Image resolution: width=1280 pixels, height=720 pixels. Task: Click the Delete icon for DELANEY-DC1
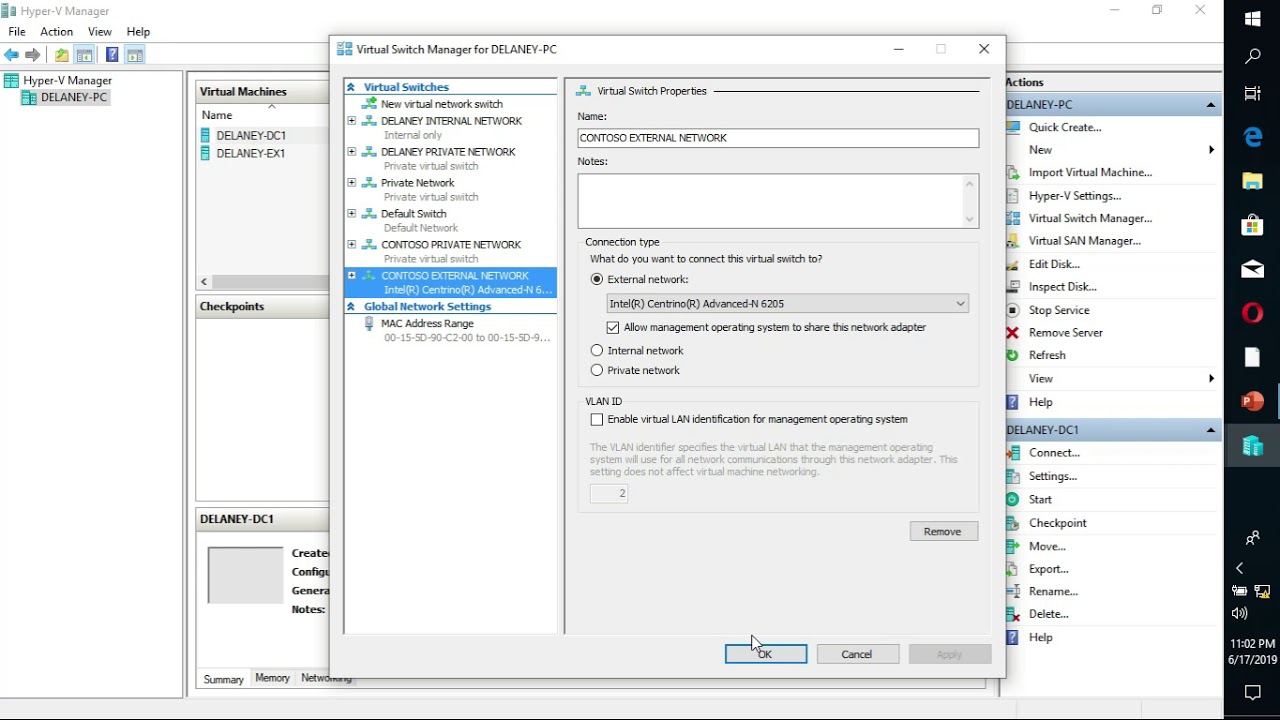[x=1013, y=614]
